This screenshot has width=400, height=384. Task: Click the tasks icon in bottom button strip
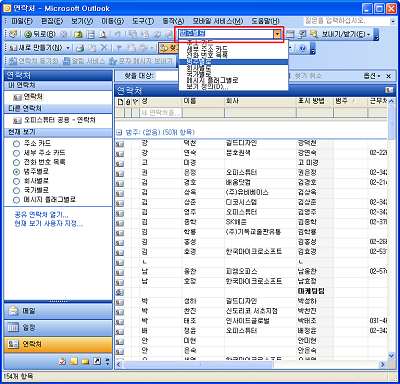pyautogui.click(x=62, y=361)
